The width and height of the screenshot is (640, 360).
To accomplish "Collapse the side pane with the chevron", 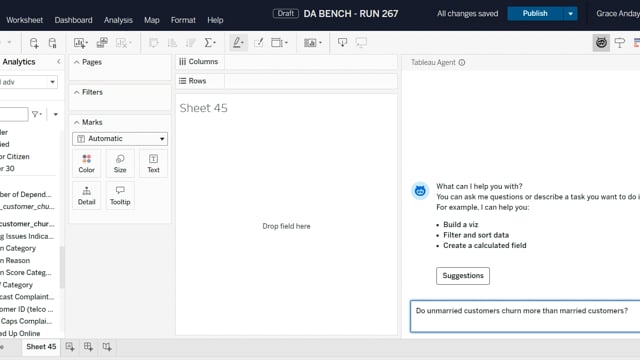I will coord(59,62).
